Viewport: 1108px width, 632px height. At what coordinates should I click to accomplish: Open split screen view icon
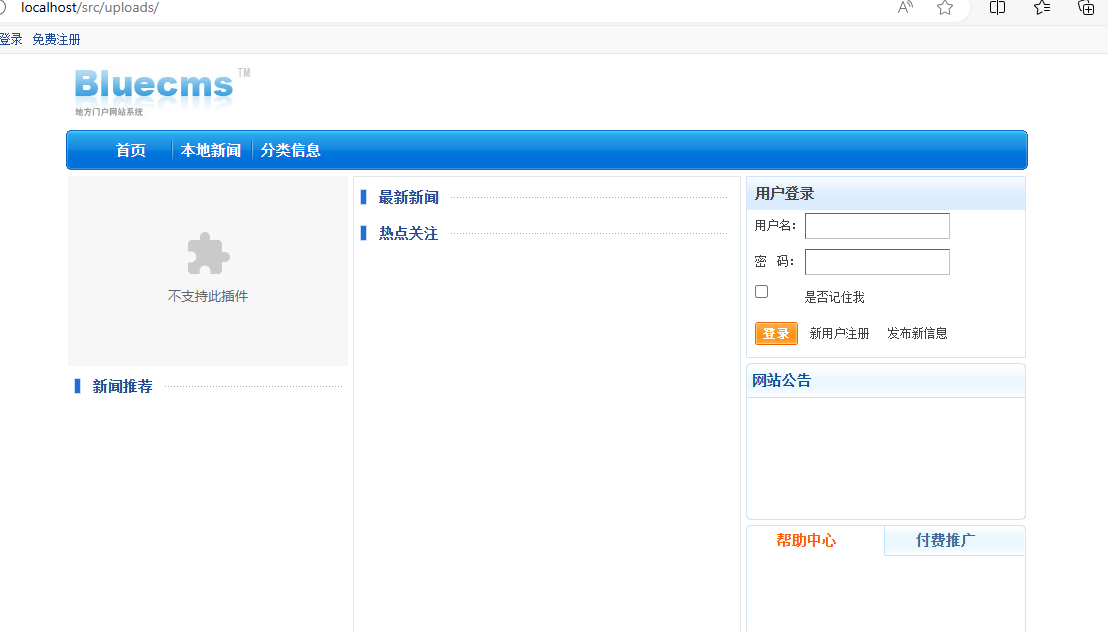[997, 8]
